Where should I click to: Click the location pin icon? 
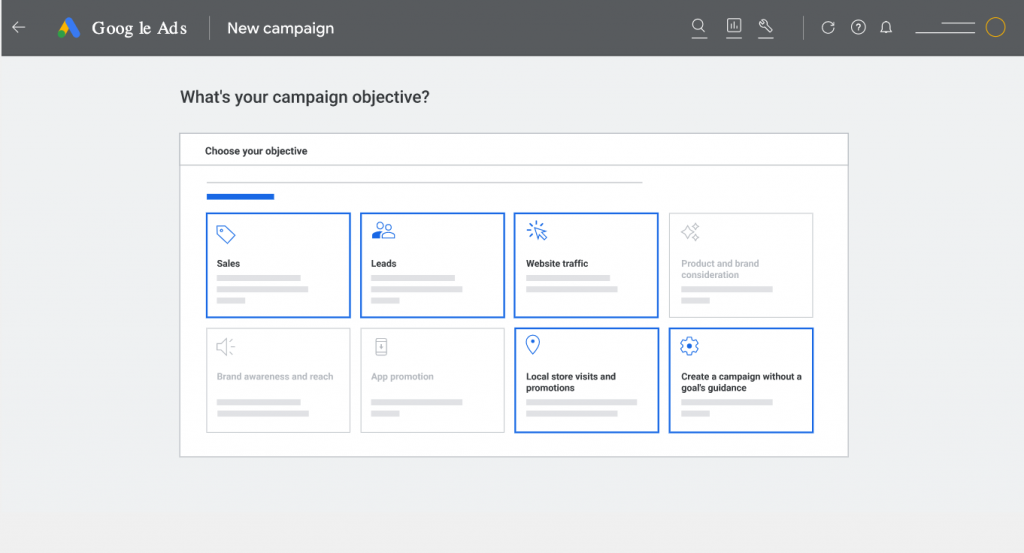point(533,345)
